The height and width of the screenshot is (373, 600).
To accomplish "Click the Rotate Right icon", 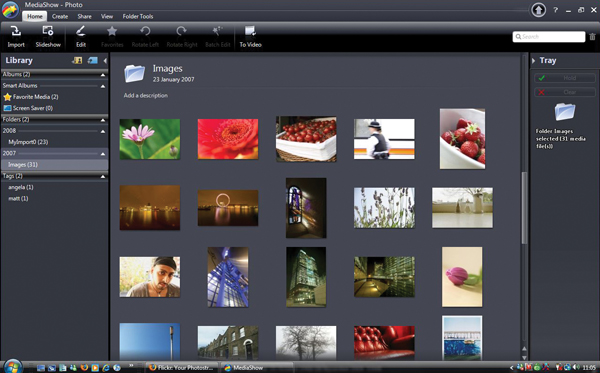I will point(181,31).
